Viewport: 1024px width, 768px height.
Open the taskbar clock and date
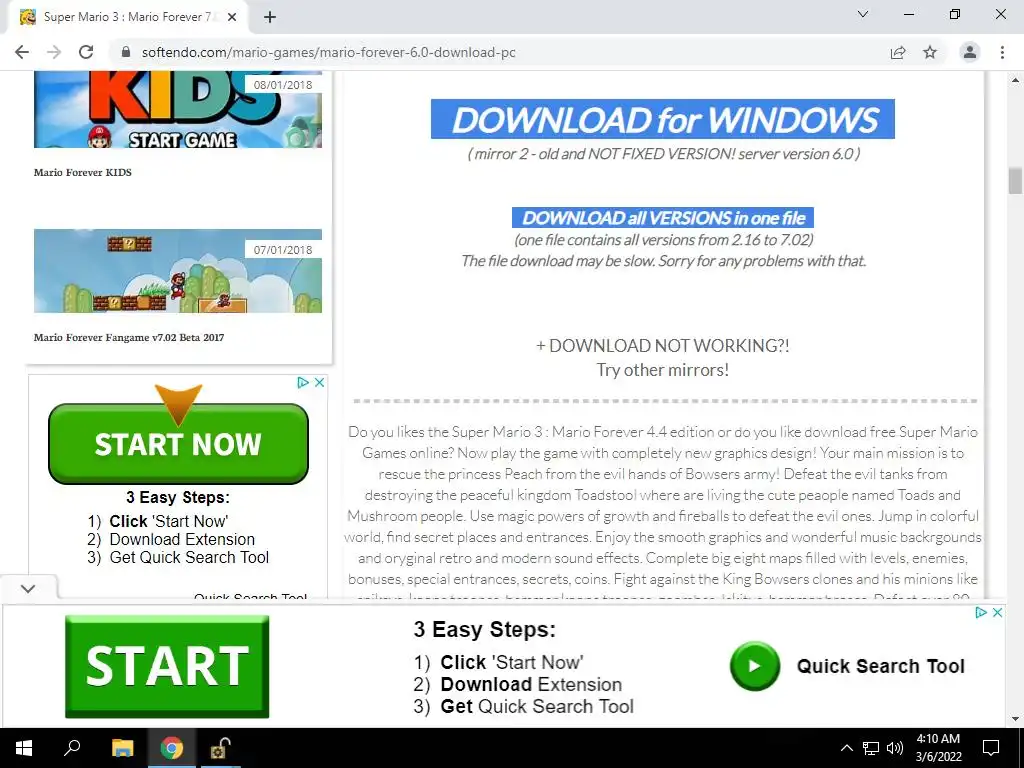(x=938, y=748)
